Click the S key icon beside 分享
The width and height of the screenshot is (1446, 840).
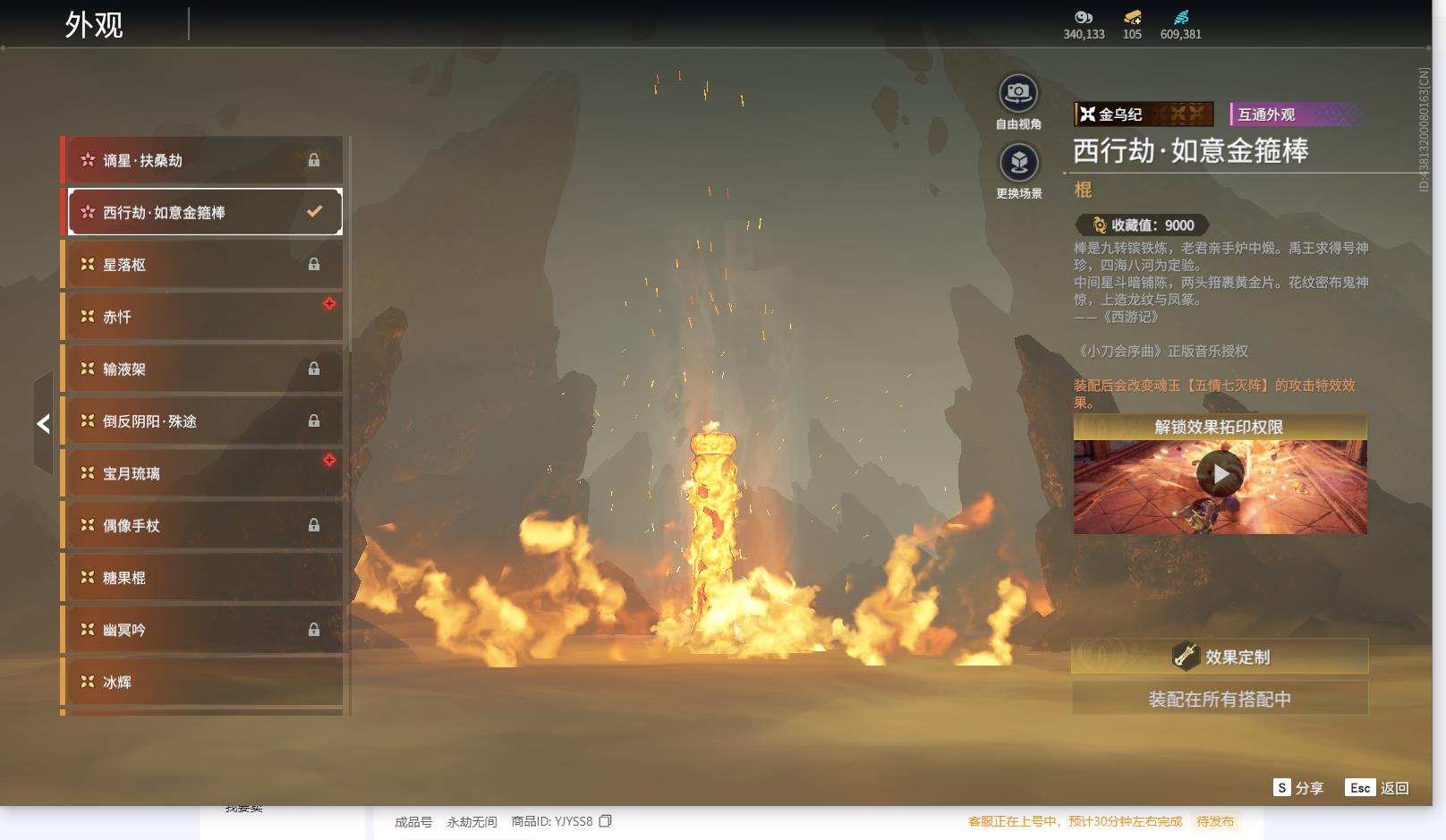pyautogui.click(x=1281, y=787)
